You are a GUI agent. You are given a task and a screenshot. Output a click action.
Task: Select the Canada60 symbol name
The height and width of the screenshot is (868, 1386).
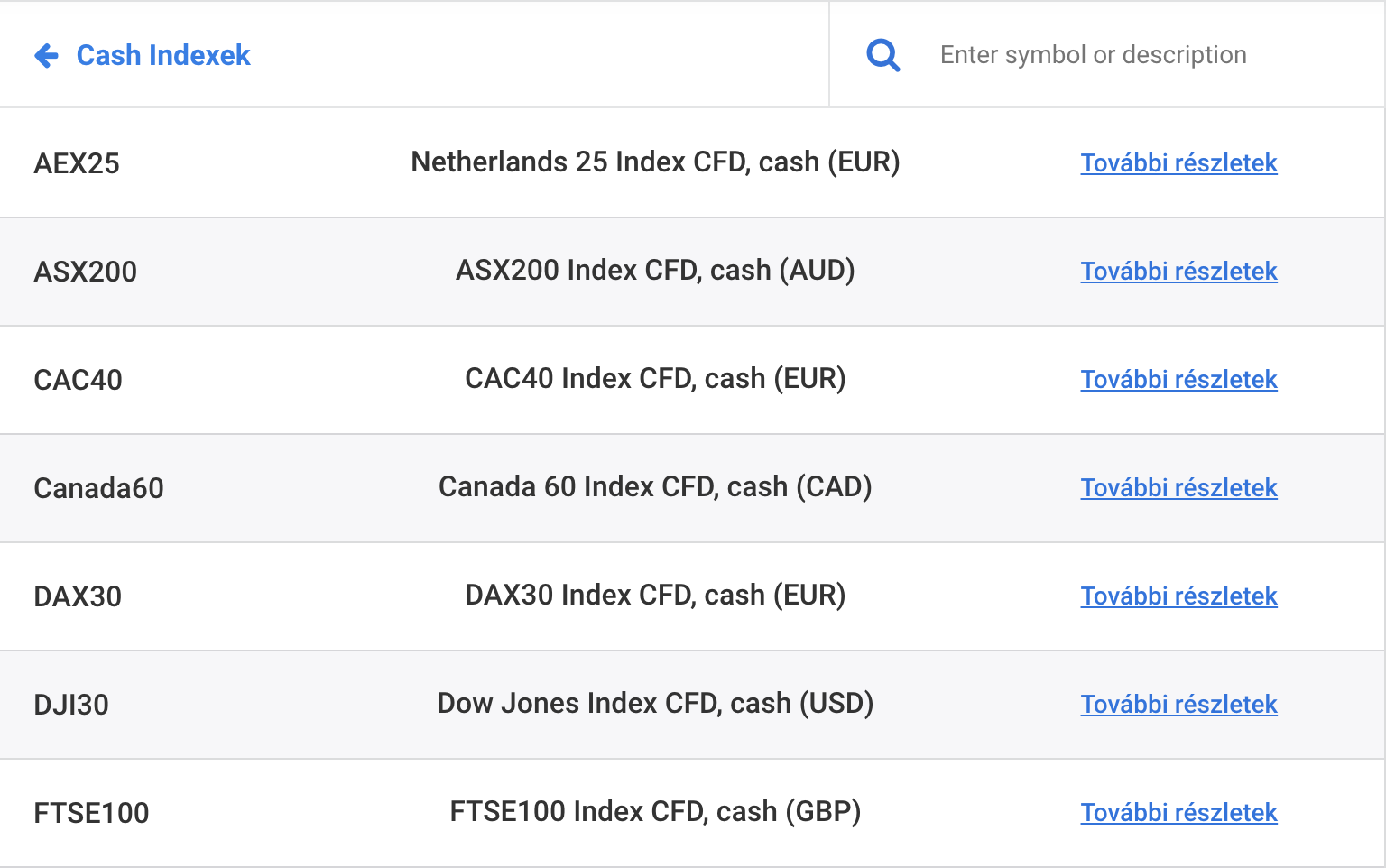pos(99,488)
